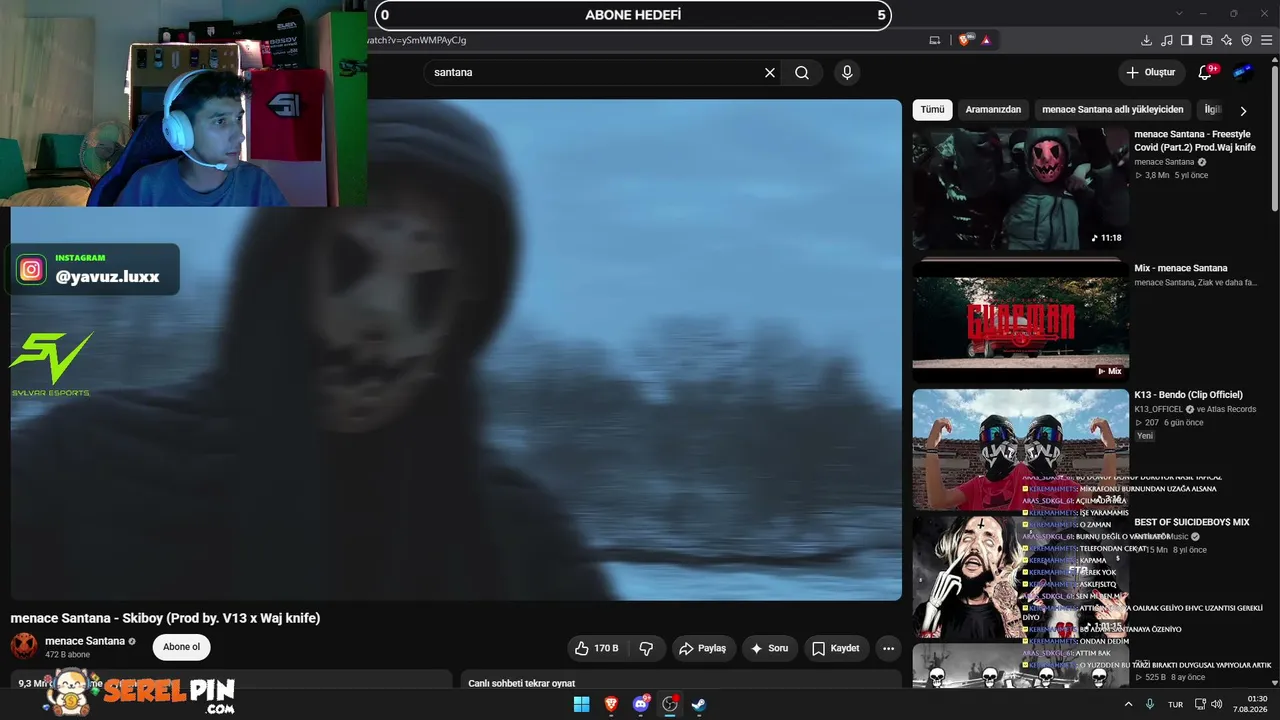Click the page address URL bar
1280x720 pixels.
[640, 40]
